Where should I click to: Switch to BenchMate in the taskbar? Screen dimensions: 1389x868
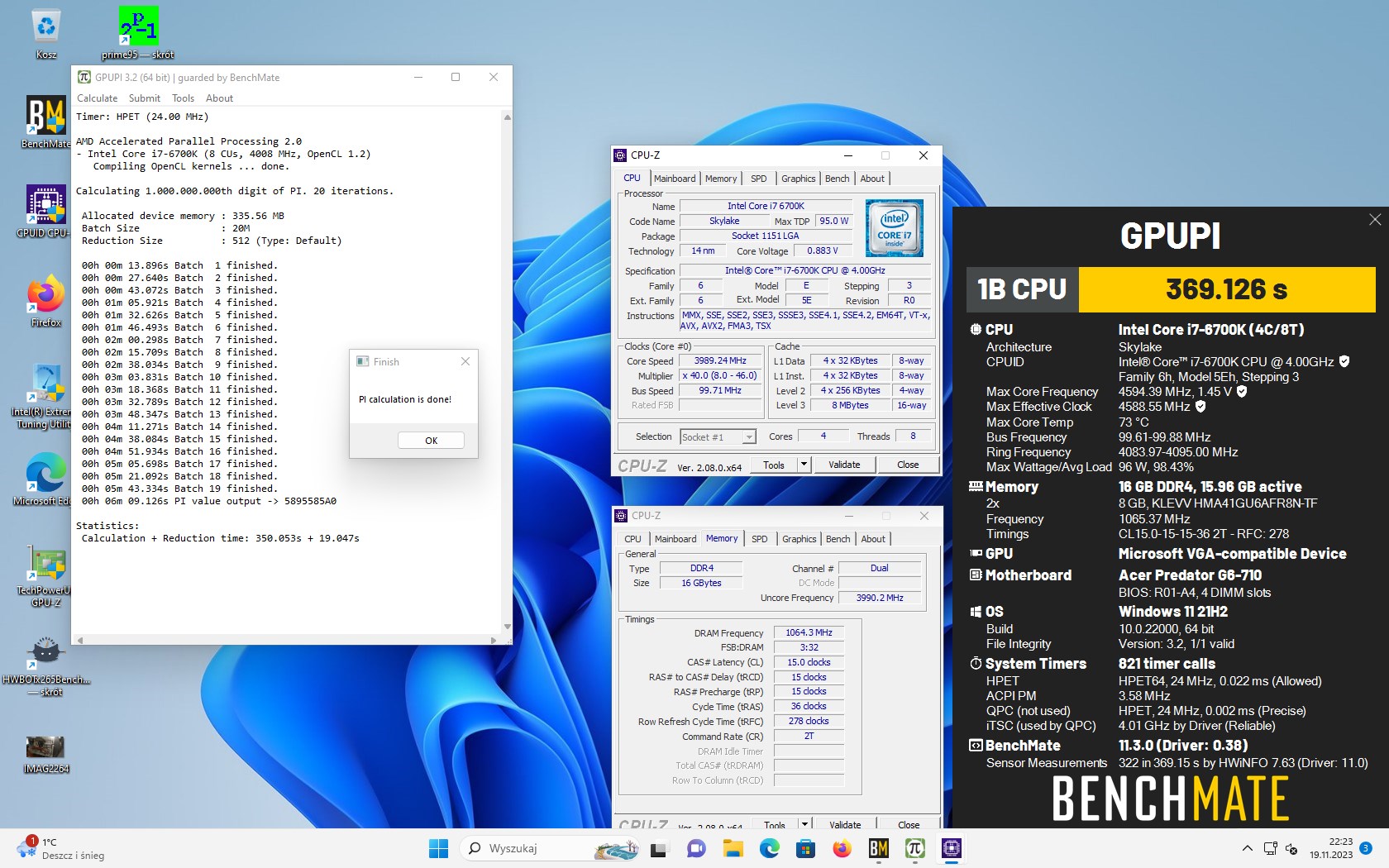(x=878, y=848)
